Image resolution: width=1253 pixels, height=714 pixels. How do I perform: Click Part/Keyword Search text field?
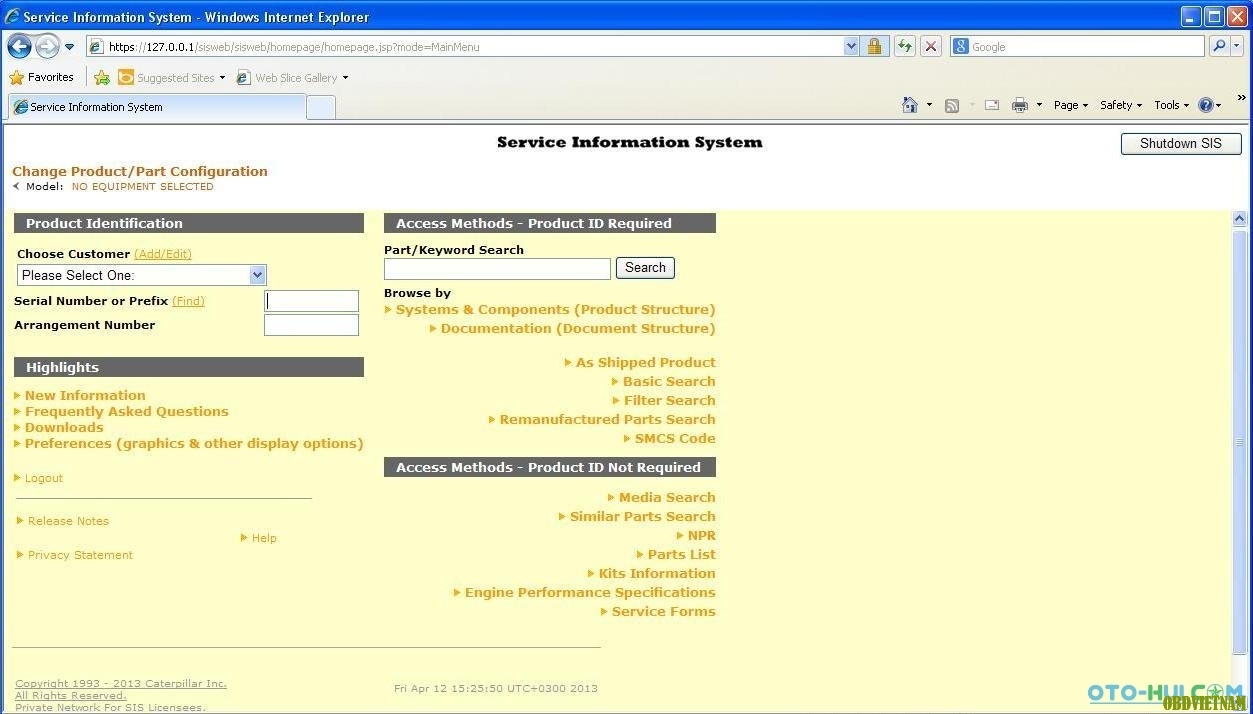pos(497,268)
